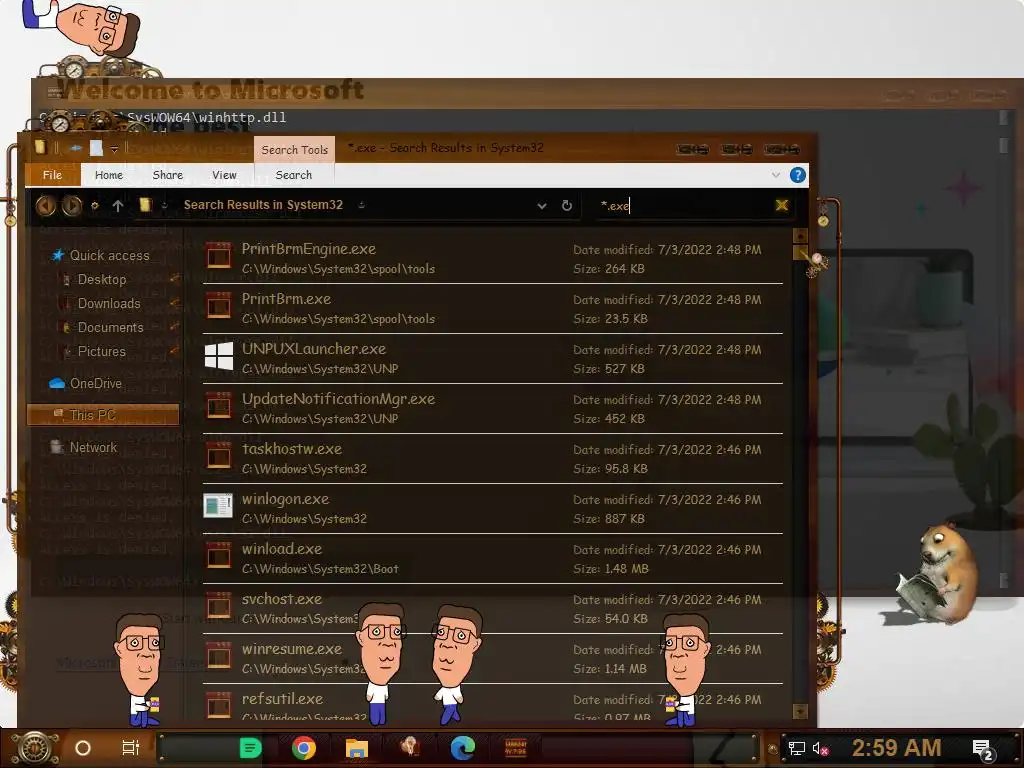Viewport: 1024px width, 768px height.
Task: Open the Quick Access Toolbar customize dropdown
Action: 114,149
